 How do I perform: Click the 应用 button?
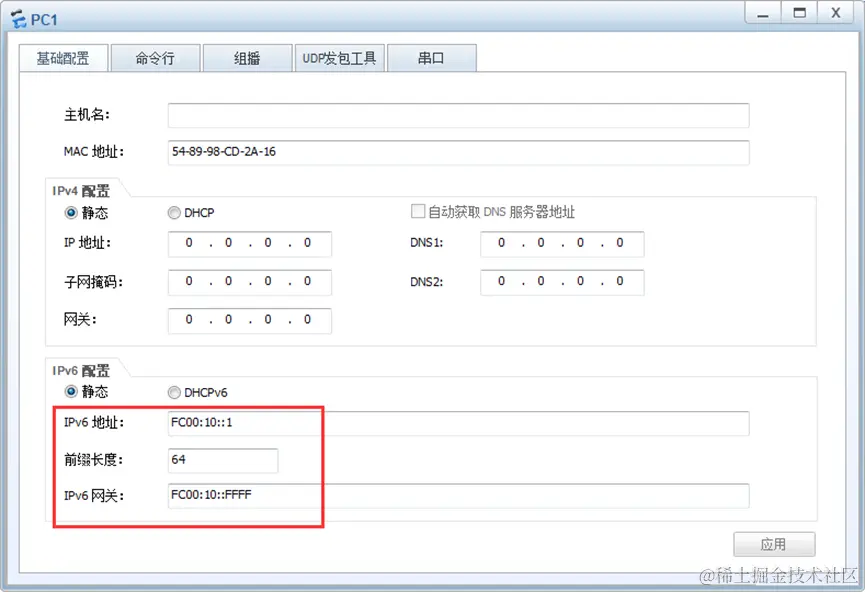click(774, 545)
